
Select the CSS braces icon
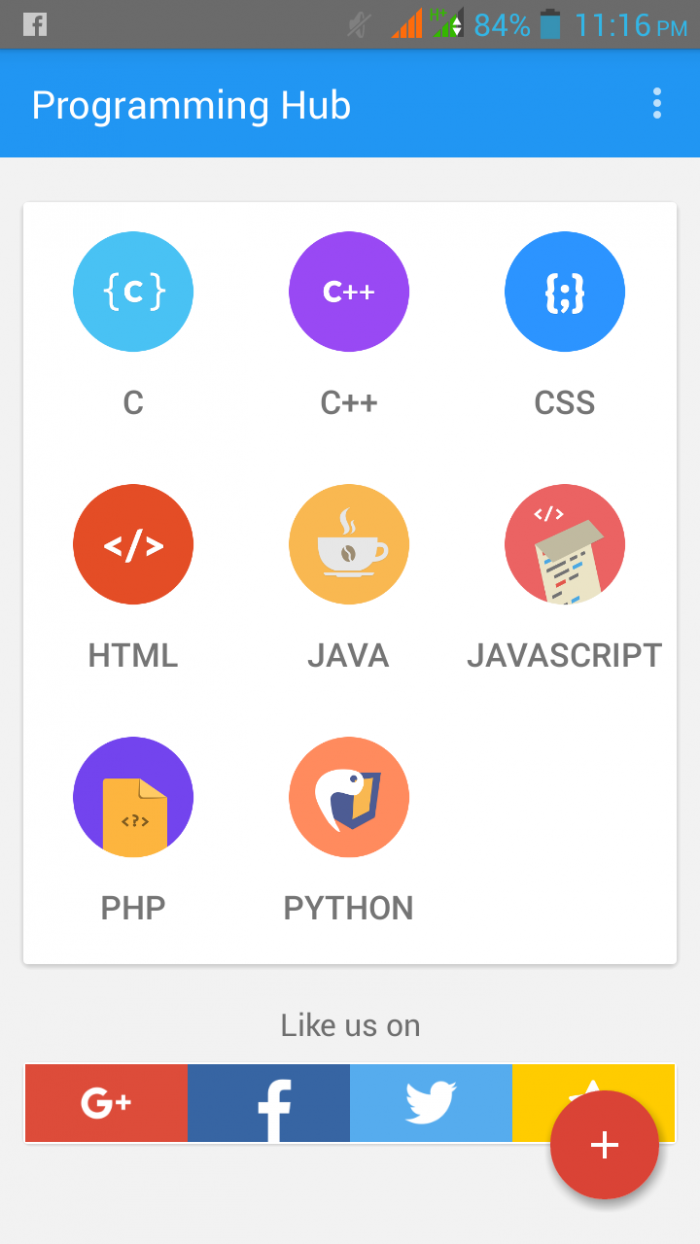565,292
